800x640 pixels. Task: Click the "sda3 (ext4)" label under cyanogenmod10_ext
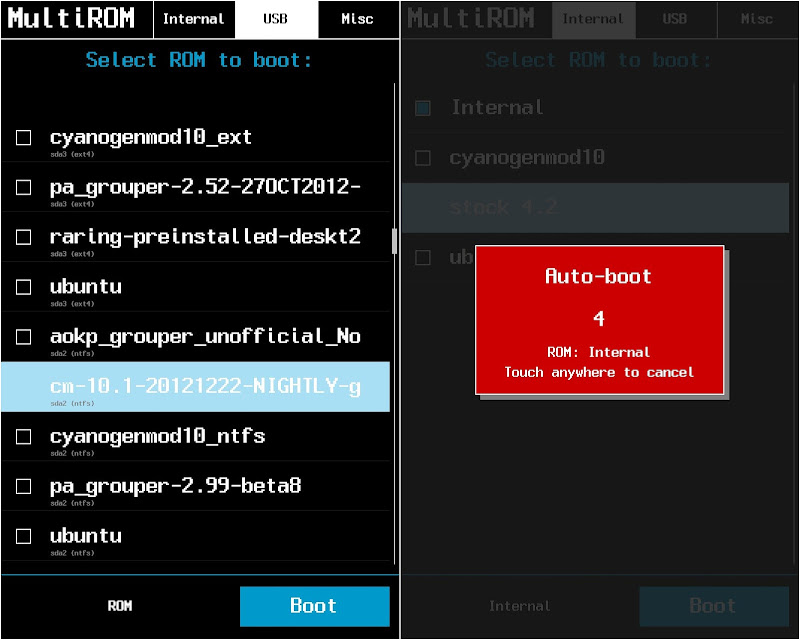[72, 154]
